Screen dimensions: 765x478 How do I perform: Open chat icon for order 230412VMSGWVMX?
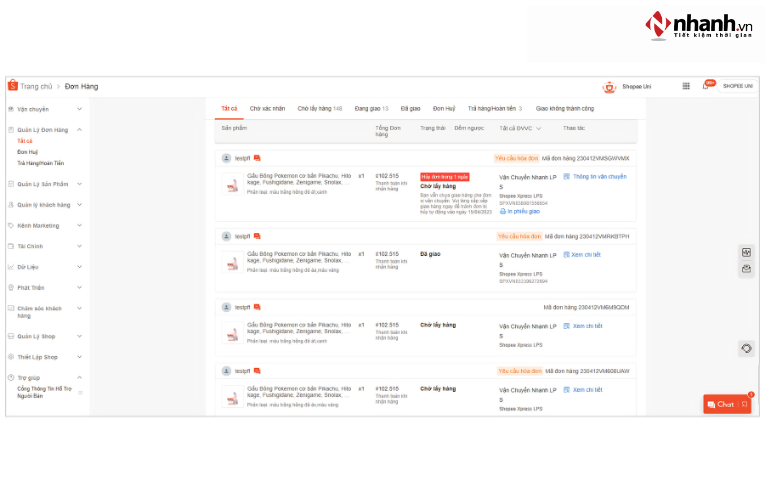click(x=257, y=158)
